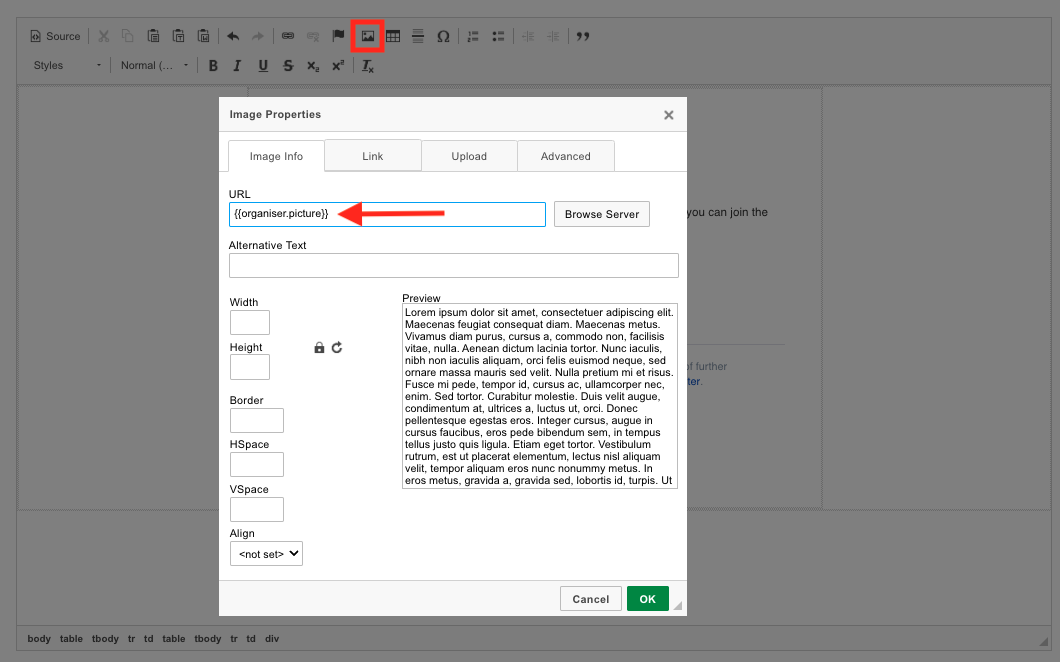Click the Anchor flag icon
Viewport: 1060px width, 662px height.
pos(338,37)
